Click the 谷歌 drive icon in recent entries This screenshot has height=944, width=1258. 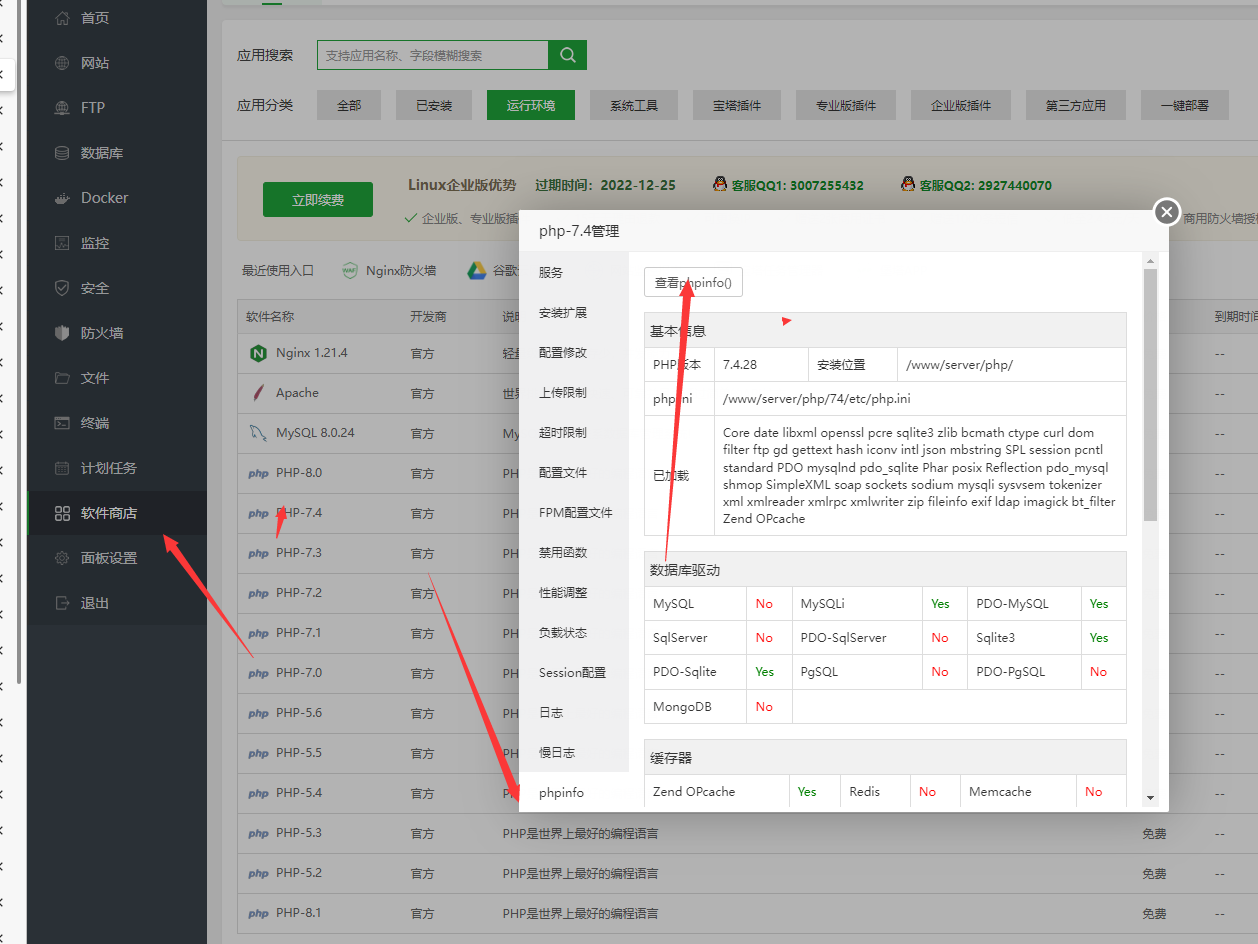[477, 270]
